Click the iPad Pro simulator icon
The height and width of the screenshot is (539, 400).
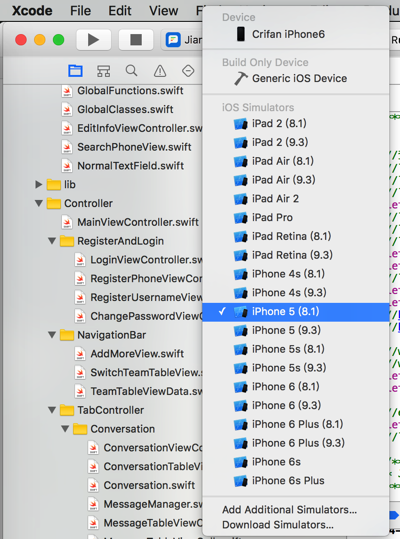coord(241,218)
